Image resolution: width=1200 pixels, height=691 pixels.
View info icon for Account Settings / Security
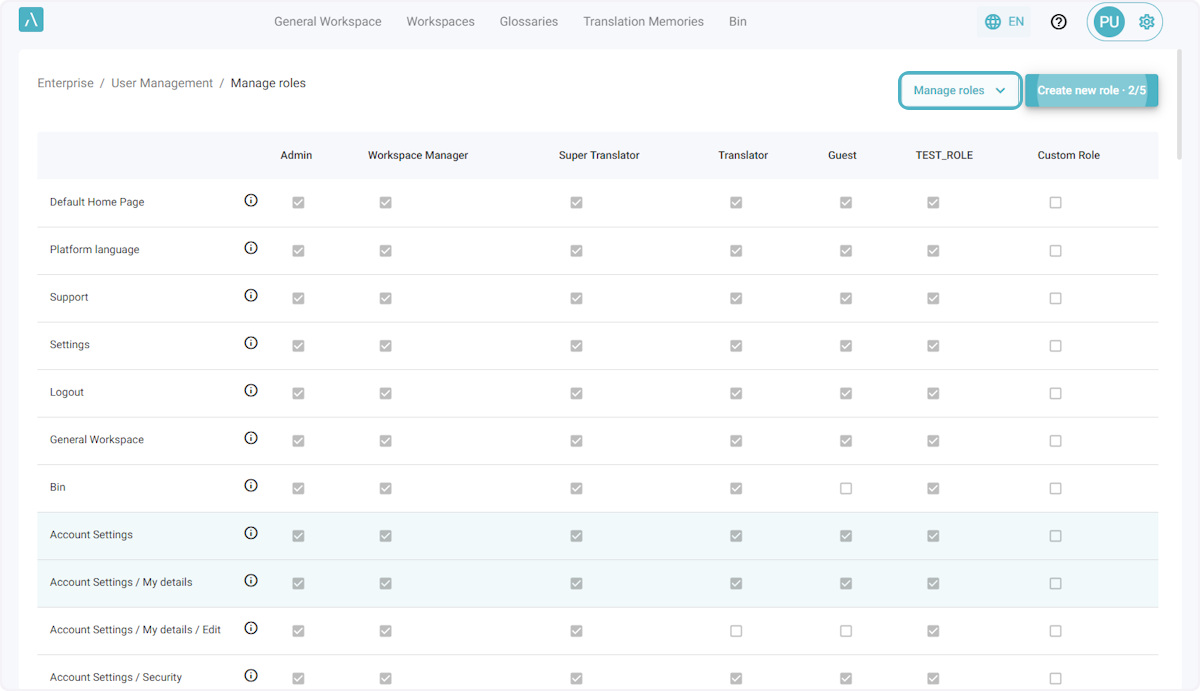pos(251,676)
